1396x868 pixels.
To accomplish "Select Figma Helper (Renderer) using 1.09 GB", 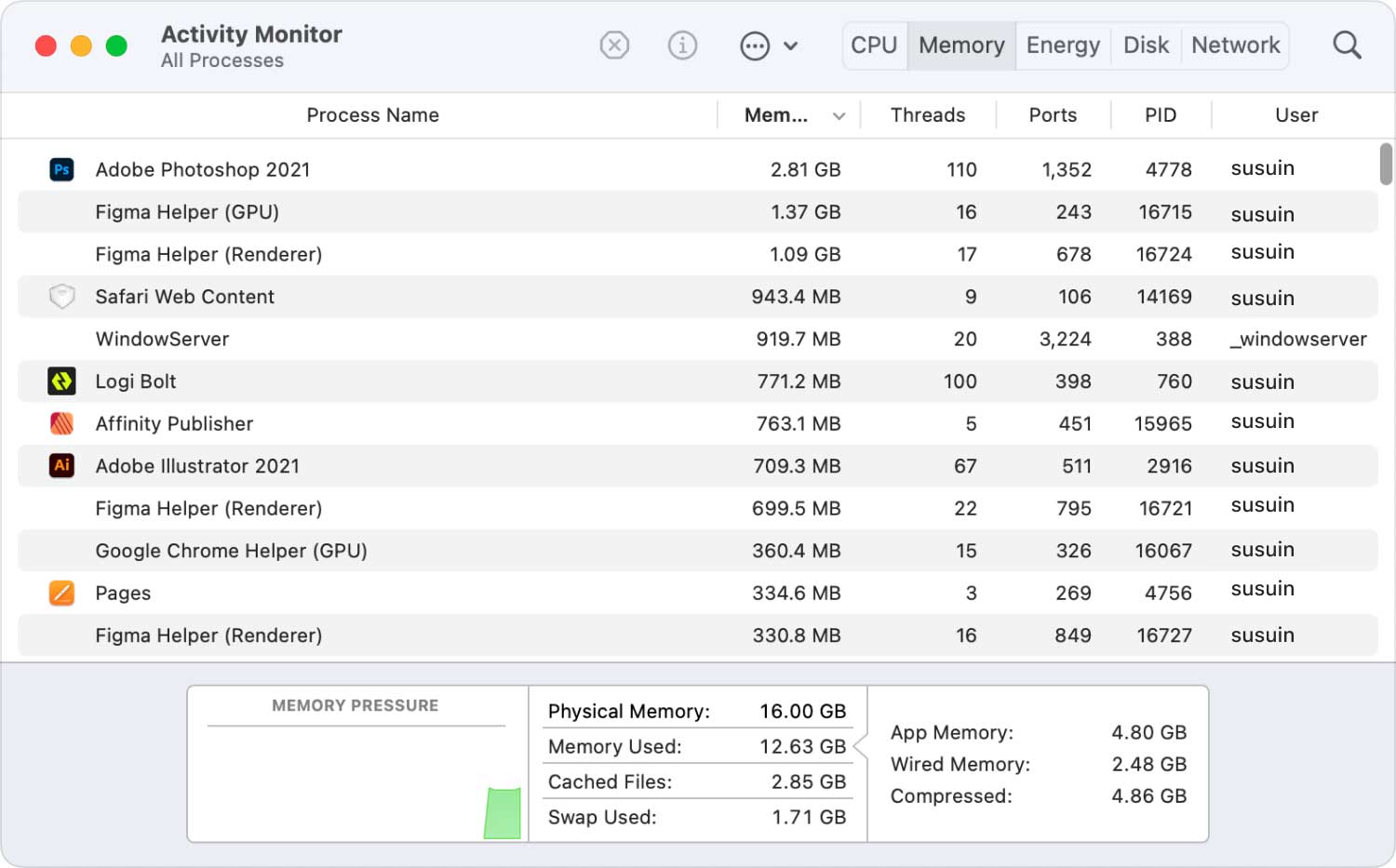I will click(698, 254).
